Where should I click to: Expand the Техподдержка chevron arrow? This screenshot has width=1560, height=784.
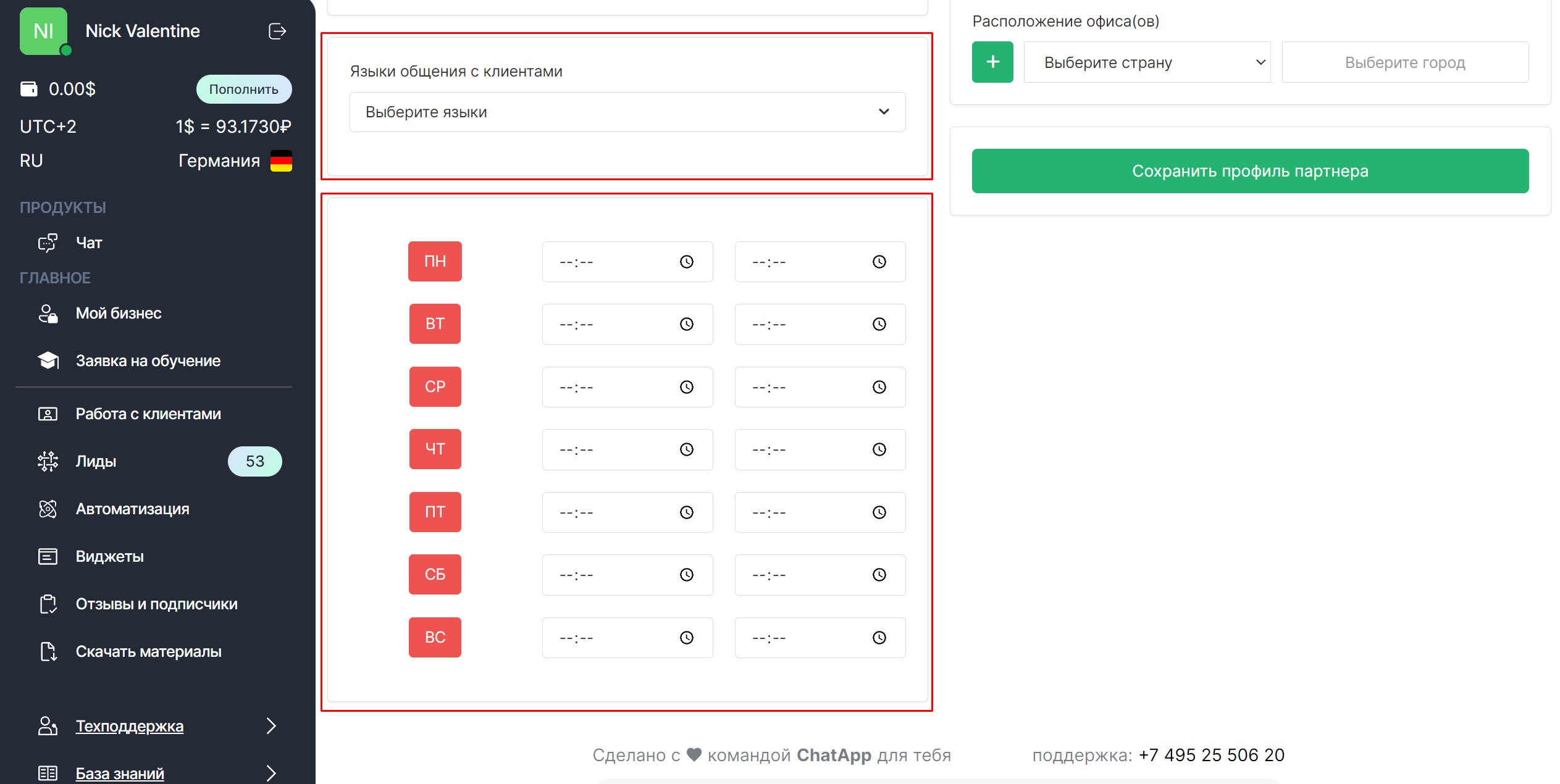tap(270, 726)
